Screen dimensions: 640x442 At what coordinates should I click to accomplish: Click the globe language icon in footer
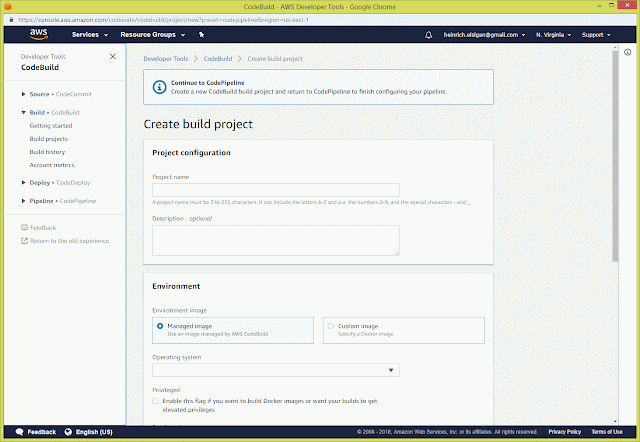pos(68,432)
